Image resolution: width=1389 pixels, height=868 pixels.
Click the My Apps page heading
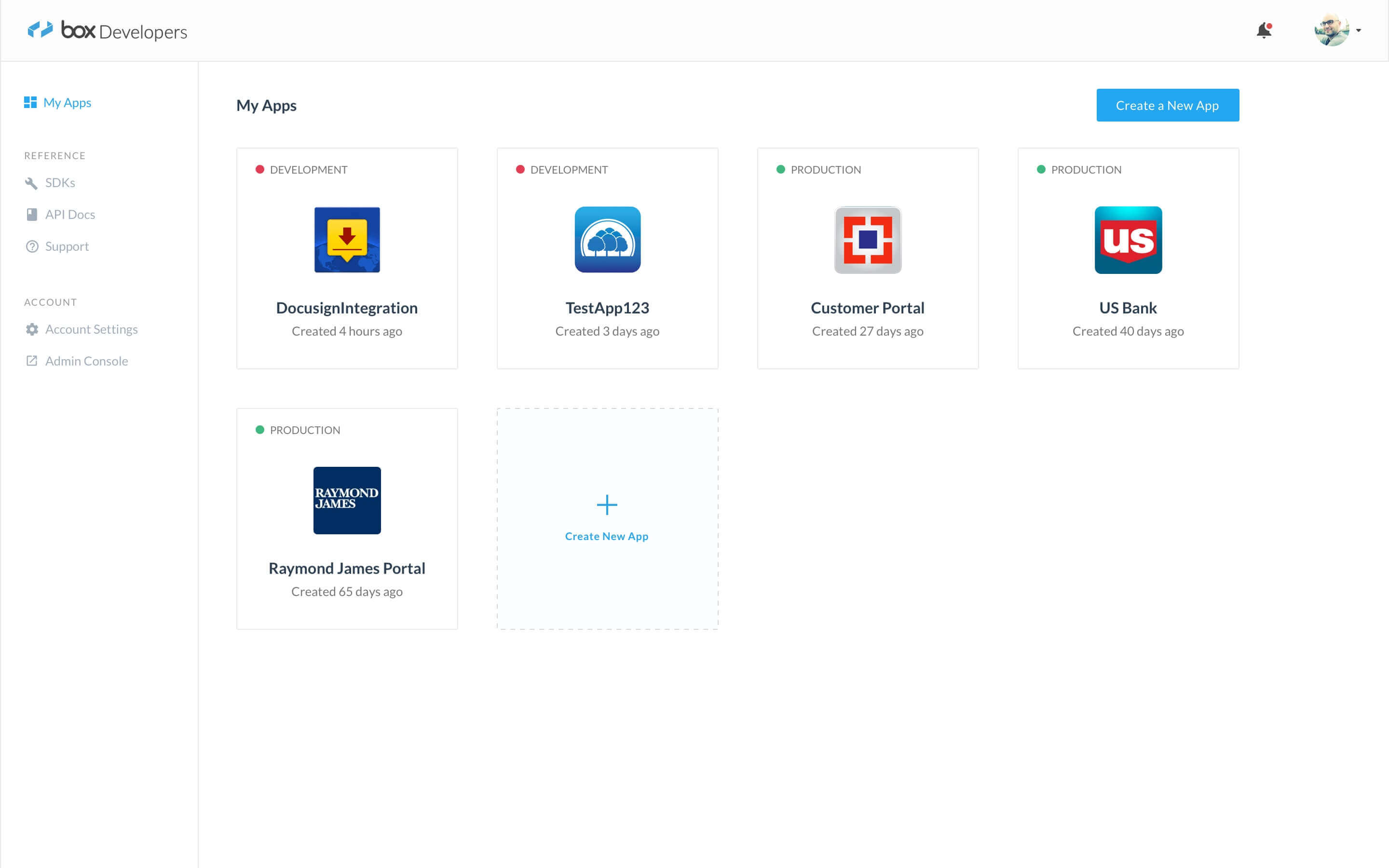click(266, 106)
